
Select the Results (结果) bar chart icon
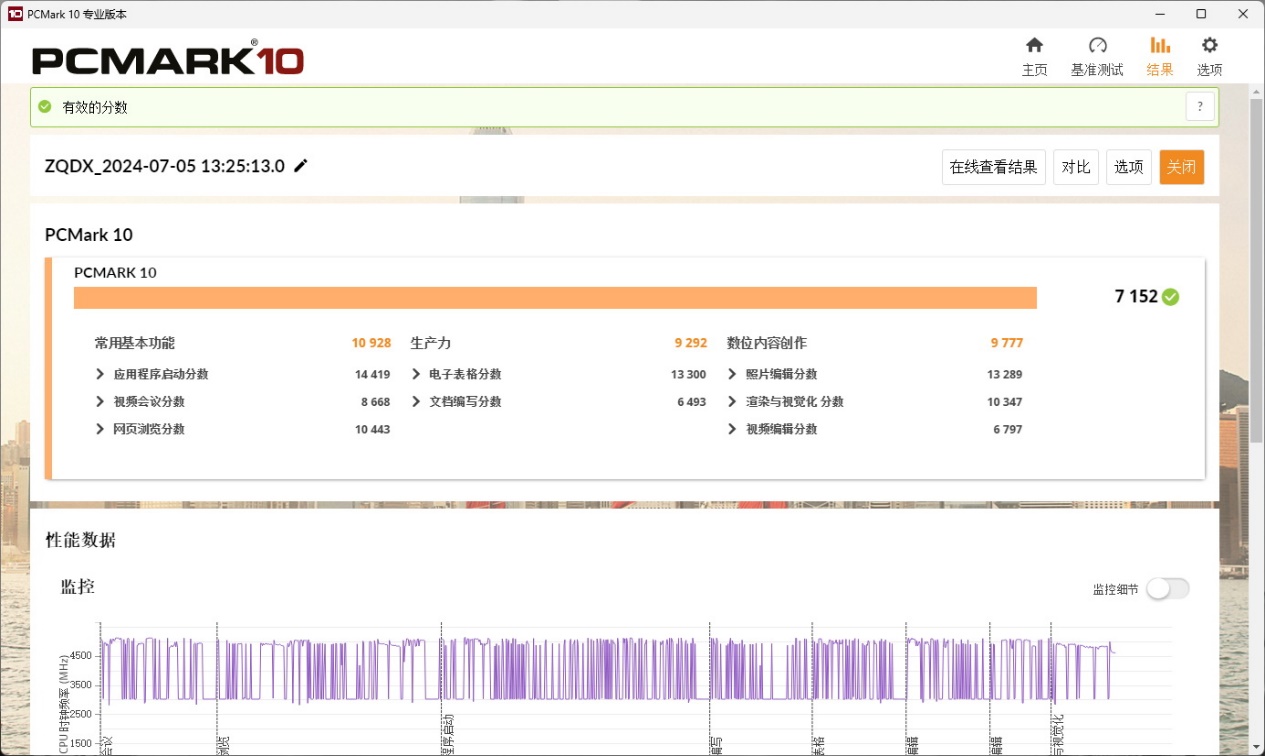1160,46
